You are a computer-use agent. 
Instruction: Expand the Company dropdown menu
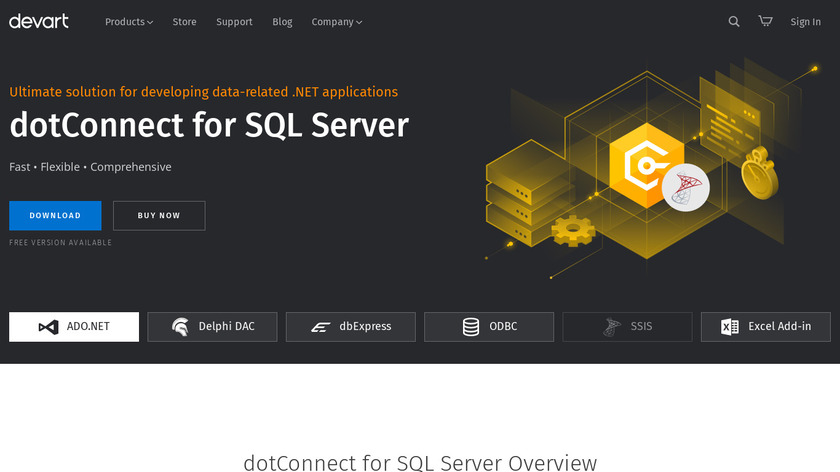coord(336,22)
